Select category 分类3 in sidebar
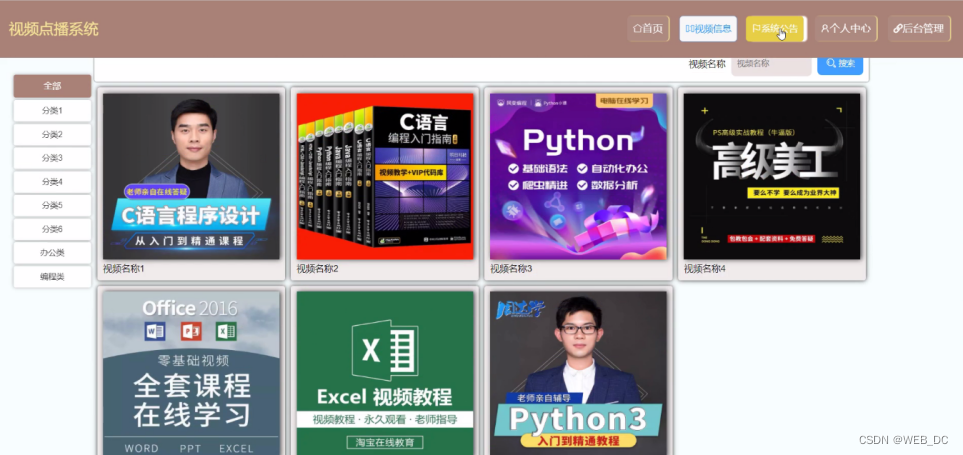Viewport: 963px width, 455px height. point(52,158)
